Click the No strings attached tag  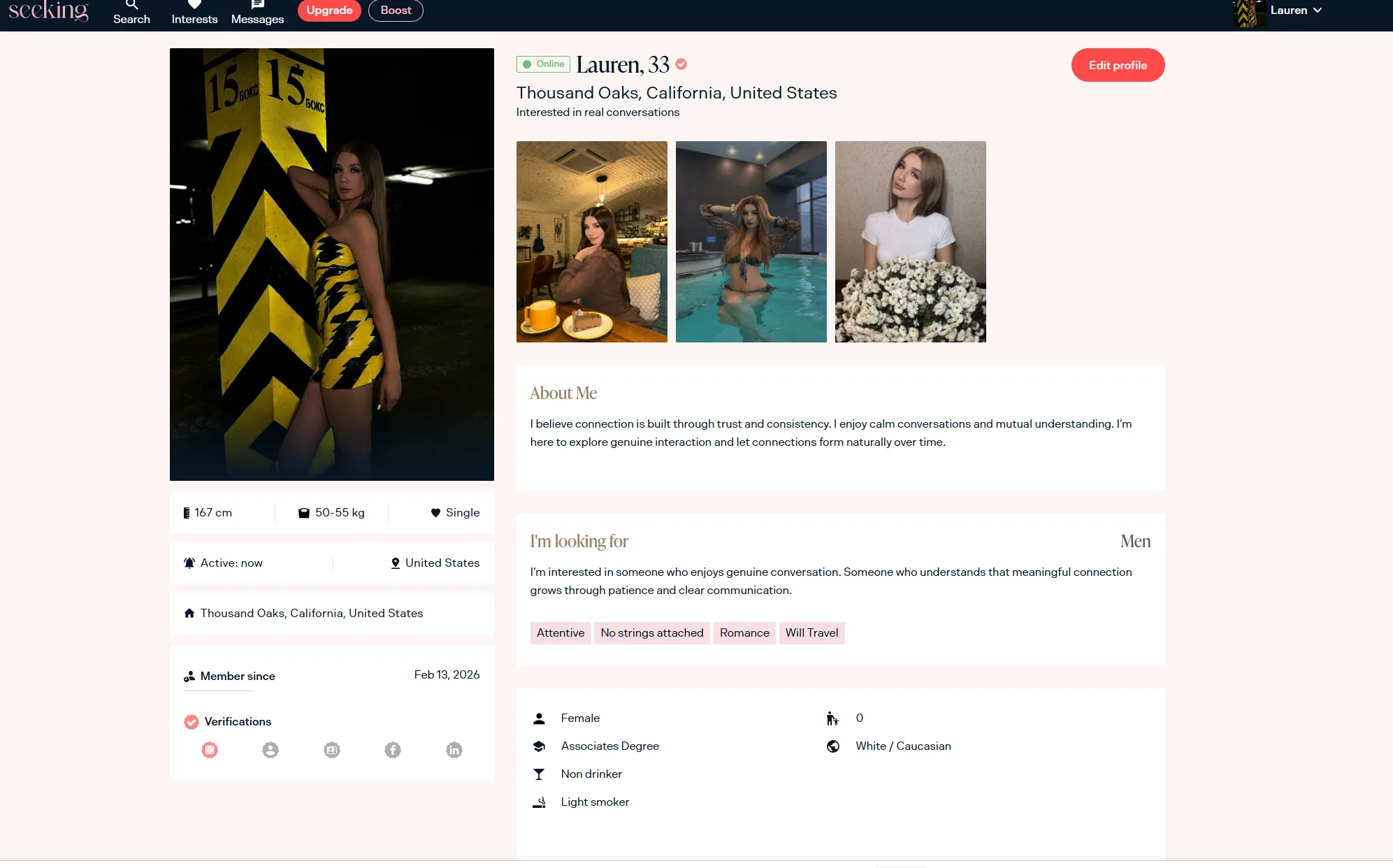pyautogui.click(x=651, y=633)
